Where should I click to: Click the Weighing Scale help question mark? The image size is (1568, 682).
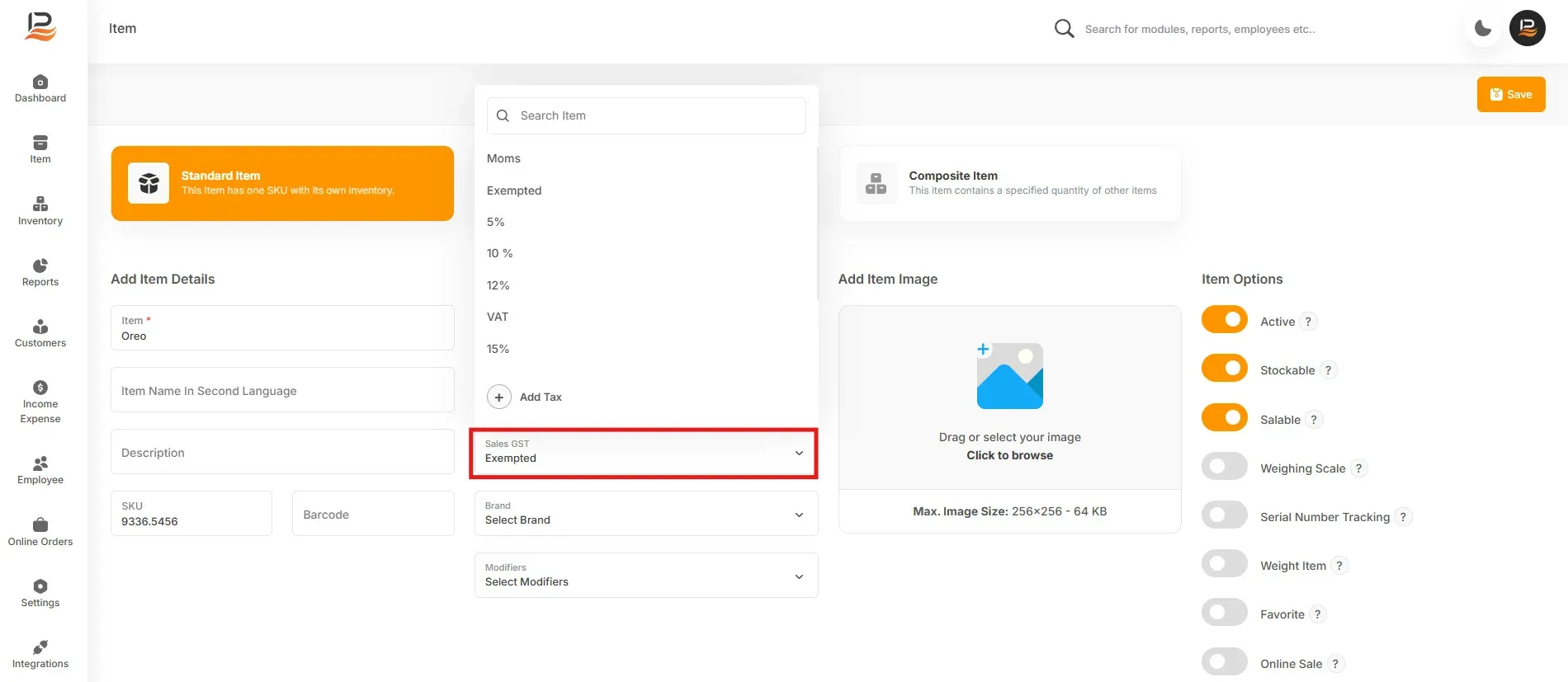click(1358, 468)
